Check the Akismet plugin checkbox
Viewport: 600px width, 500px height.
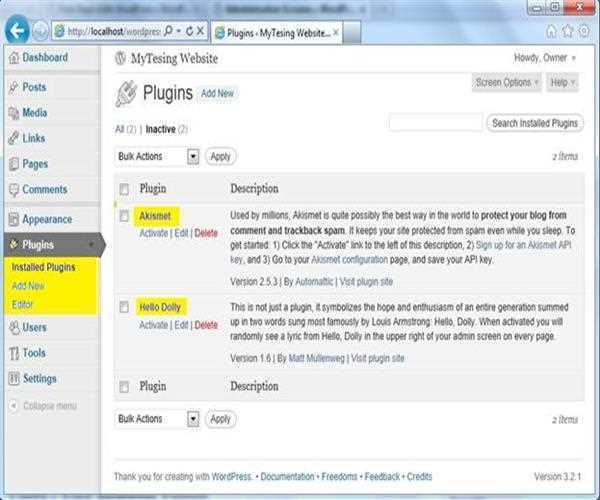124,215
